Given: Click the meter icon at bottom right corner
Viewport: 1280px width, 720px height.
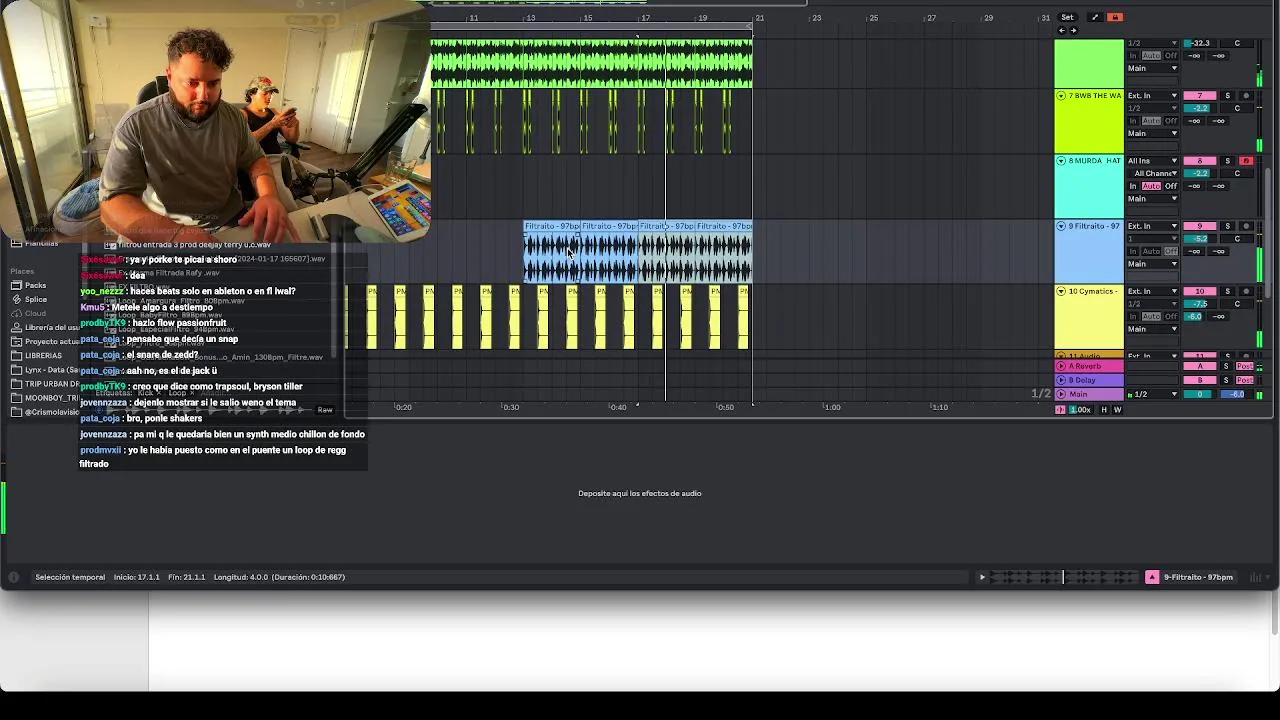Looking at the screenshot, I should click(x=1255, y=577).
